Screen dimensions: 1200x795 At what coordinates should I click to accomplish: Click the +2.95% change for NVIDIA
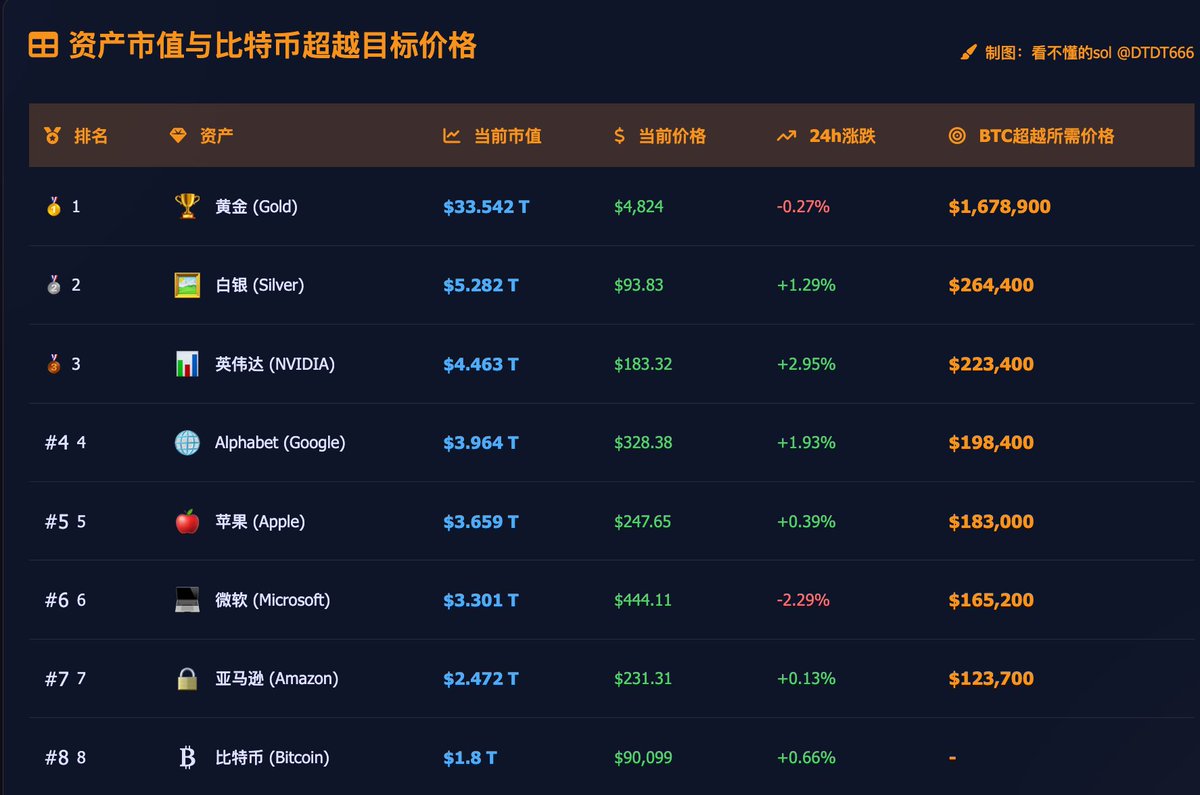coord(806,364)
